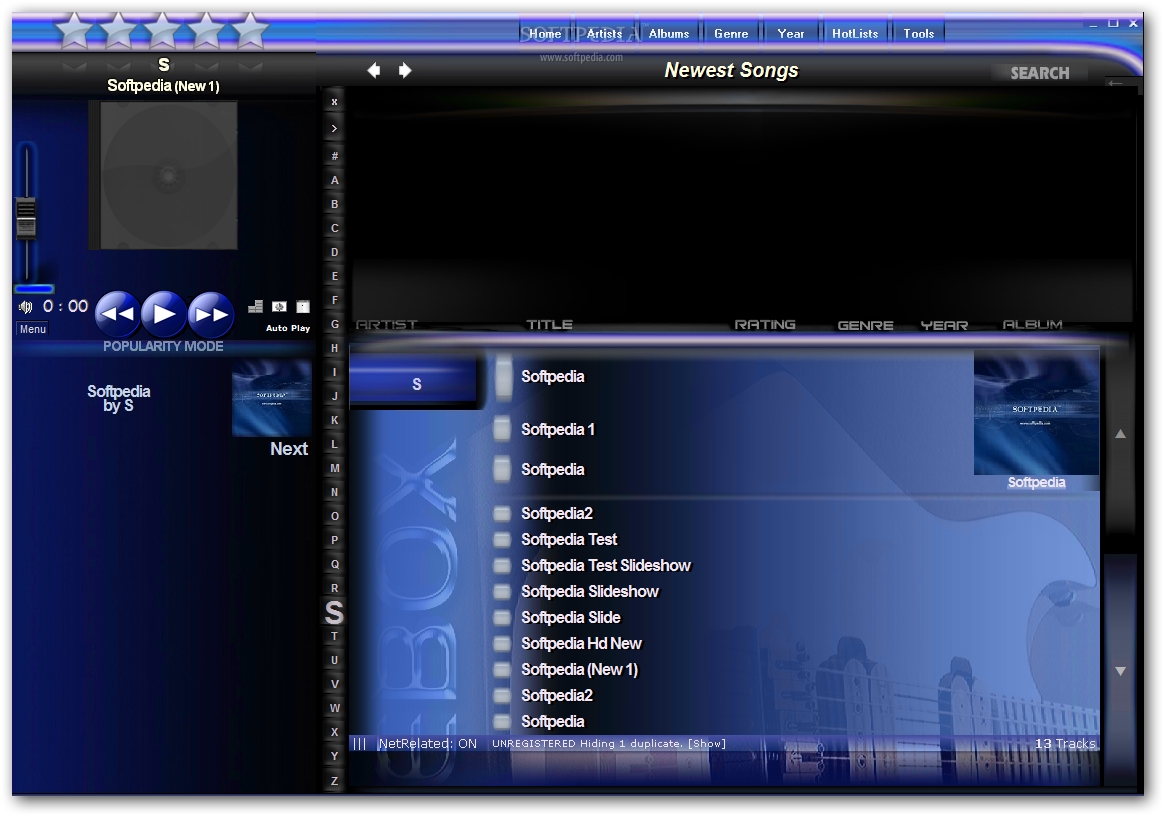Viewport: 1164px width, 816px height.
Task: Select track Softpedia 1
Action: (x=558, y=429)
